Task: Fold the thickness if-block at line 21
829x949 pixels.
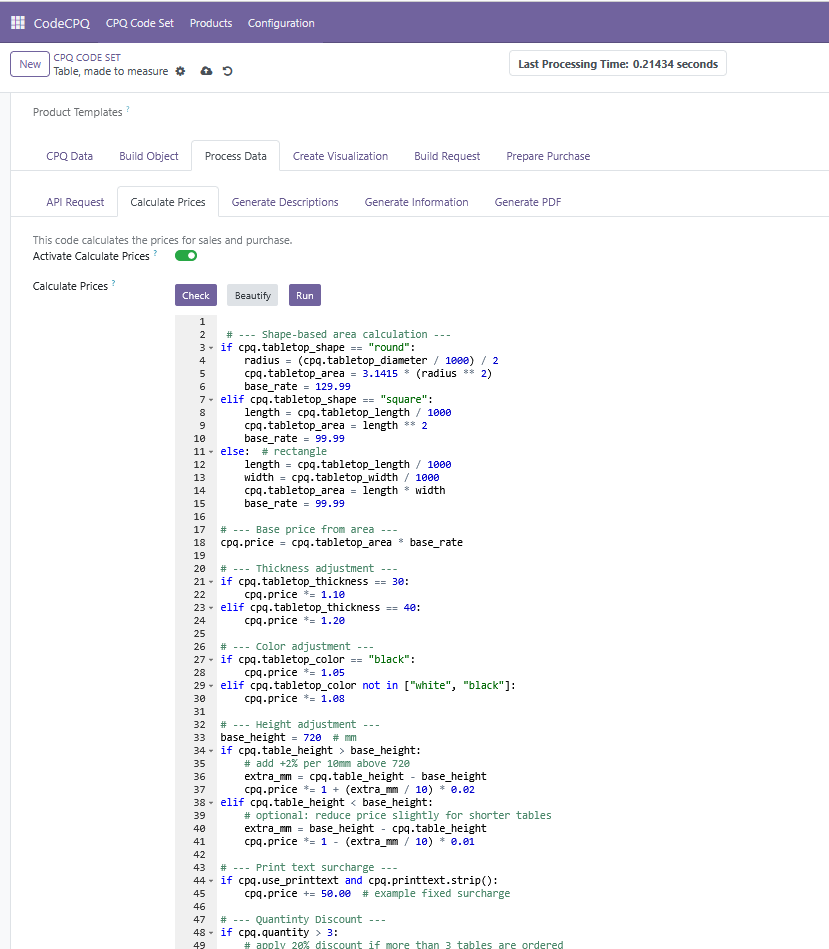Action: pyautogui.click(x=212, y=582)
